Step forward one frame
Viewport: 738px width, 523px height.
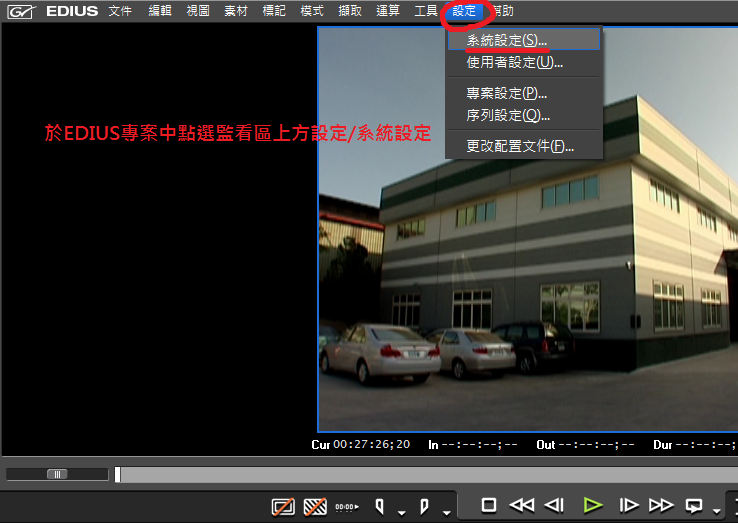628,505
